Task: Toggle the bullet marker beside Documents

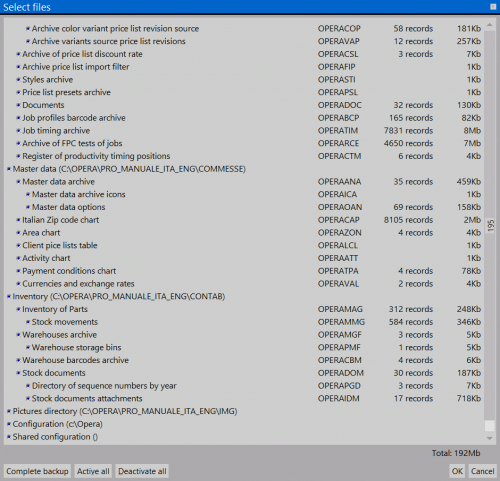Action: [x=18, y=105]
